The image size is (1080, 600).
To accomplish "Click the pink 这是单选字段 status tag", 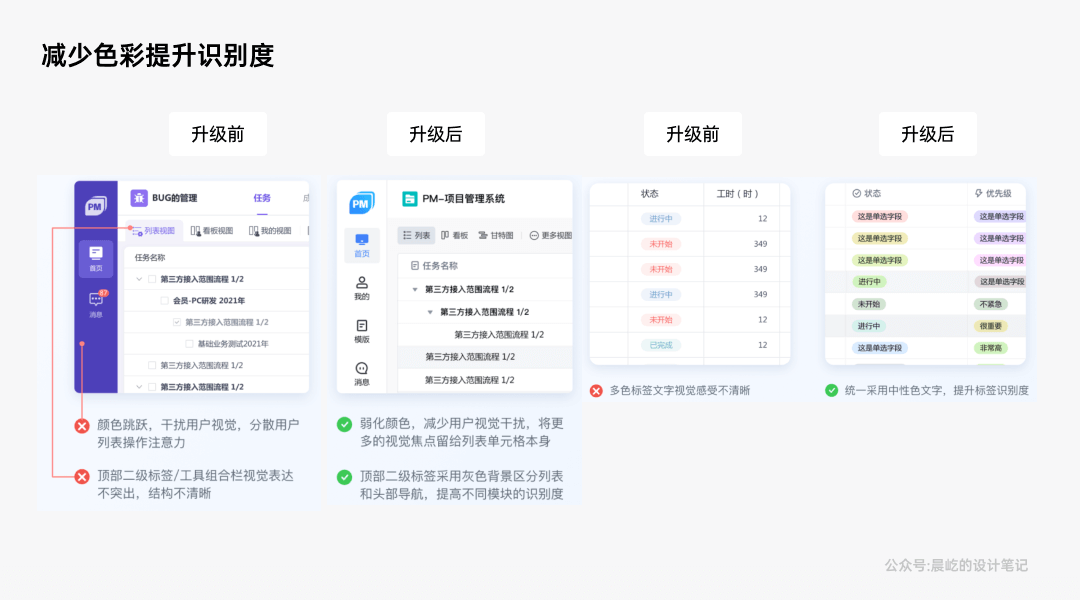I will [880, 216].
